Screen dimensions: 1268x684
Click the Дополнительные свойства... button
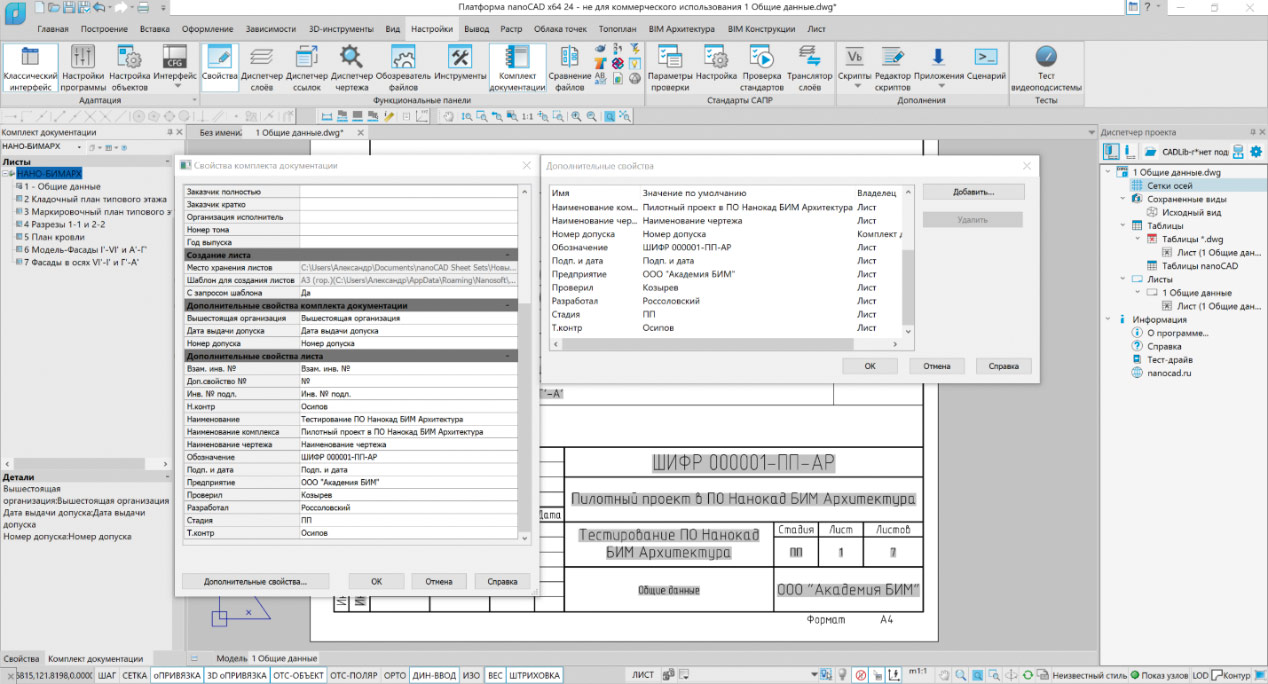tap(253, 581)
